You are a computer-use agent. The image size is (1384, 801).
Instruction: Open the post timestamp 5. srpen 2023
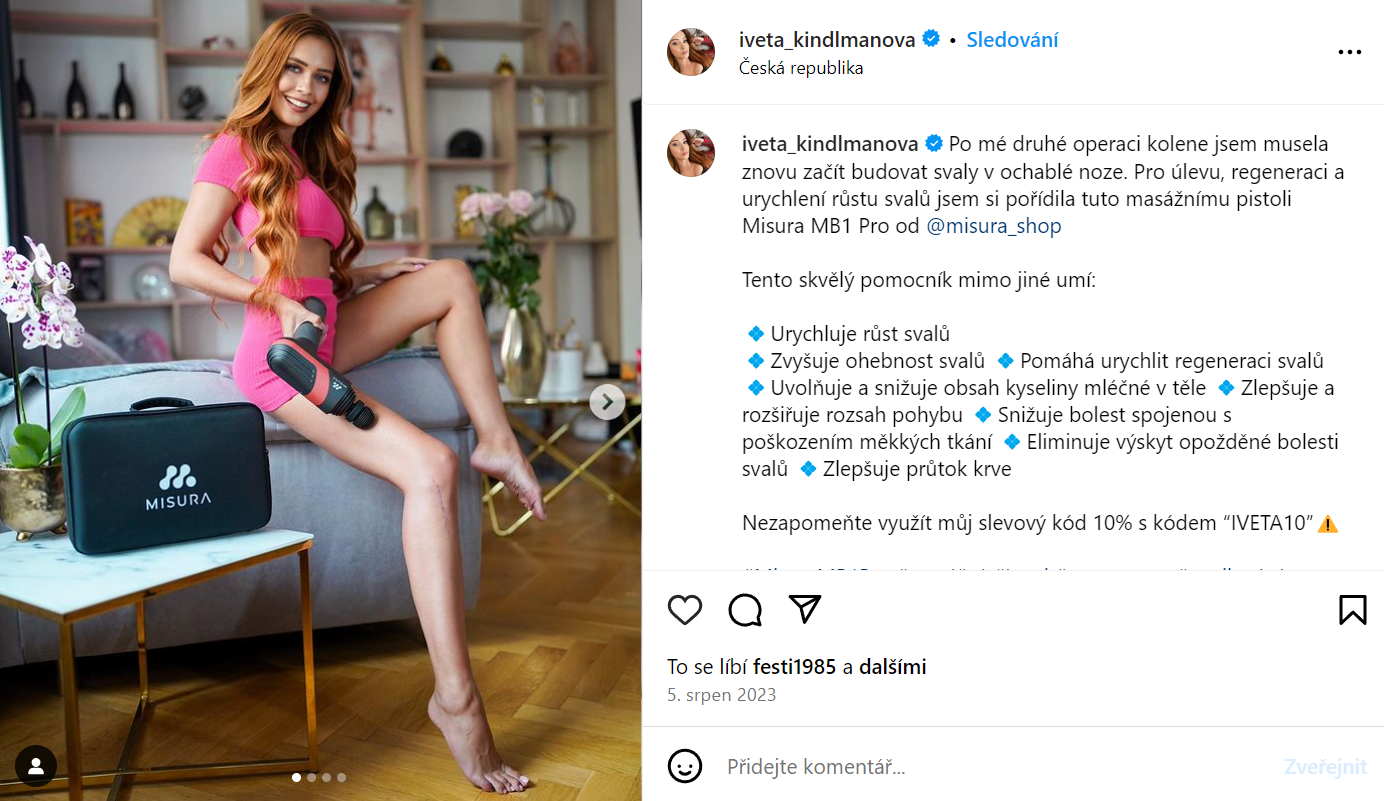coord(721,694)
